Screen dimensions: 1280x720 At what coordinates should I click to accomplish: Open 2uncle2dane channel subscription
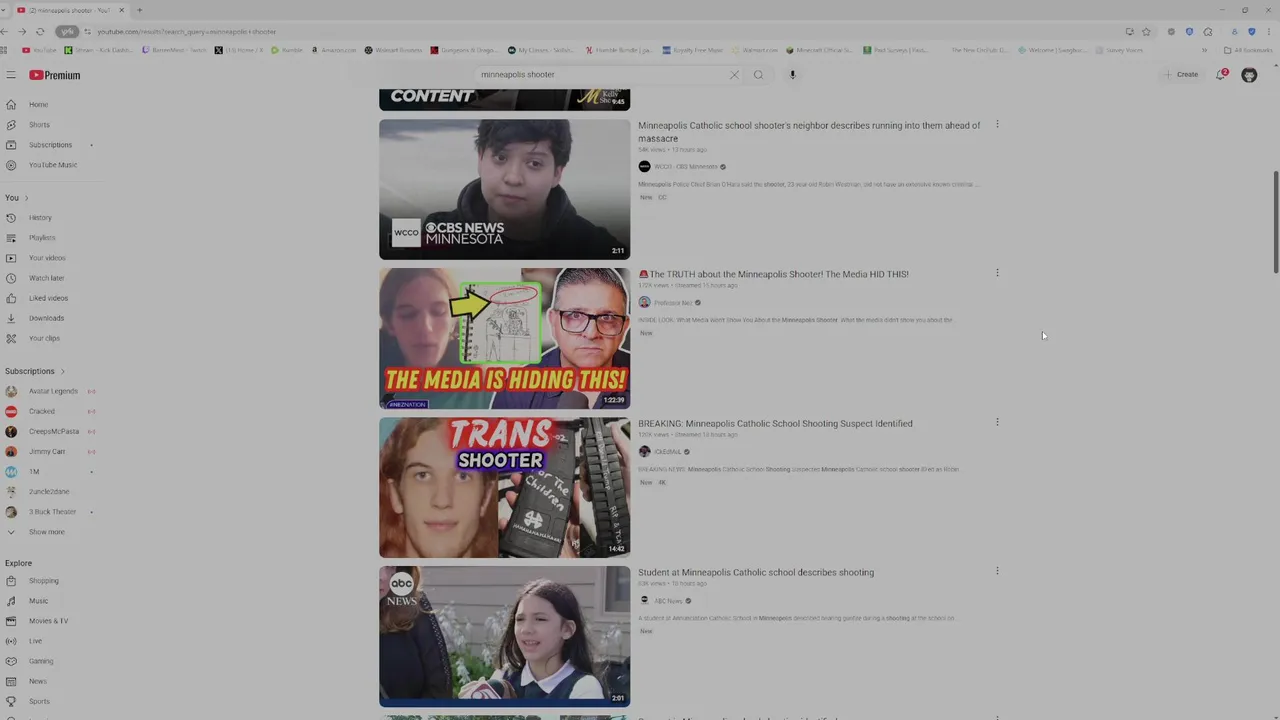point(48,492)
